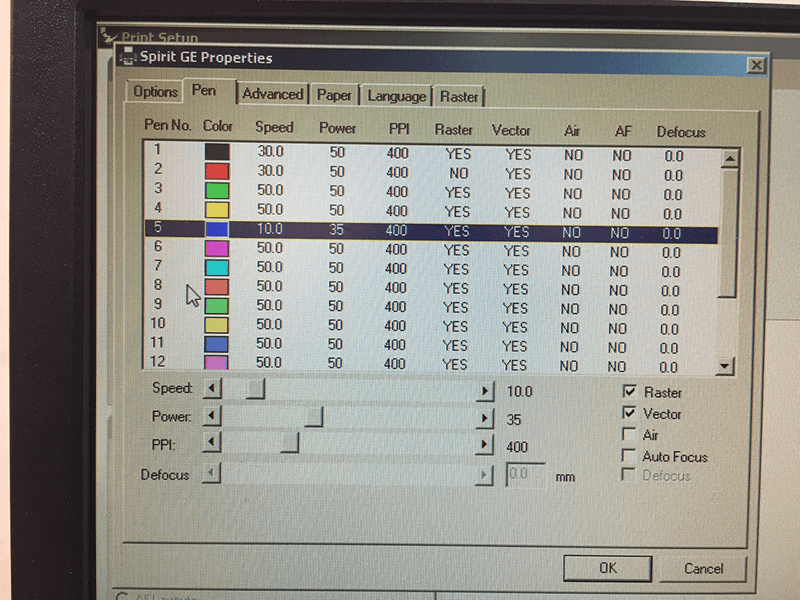Click the Power slider thumb
Screen dimensions: 800x600
click(x=314, y=417)
